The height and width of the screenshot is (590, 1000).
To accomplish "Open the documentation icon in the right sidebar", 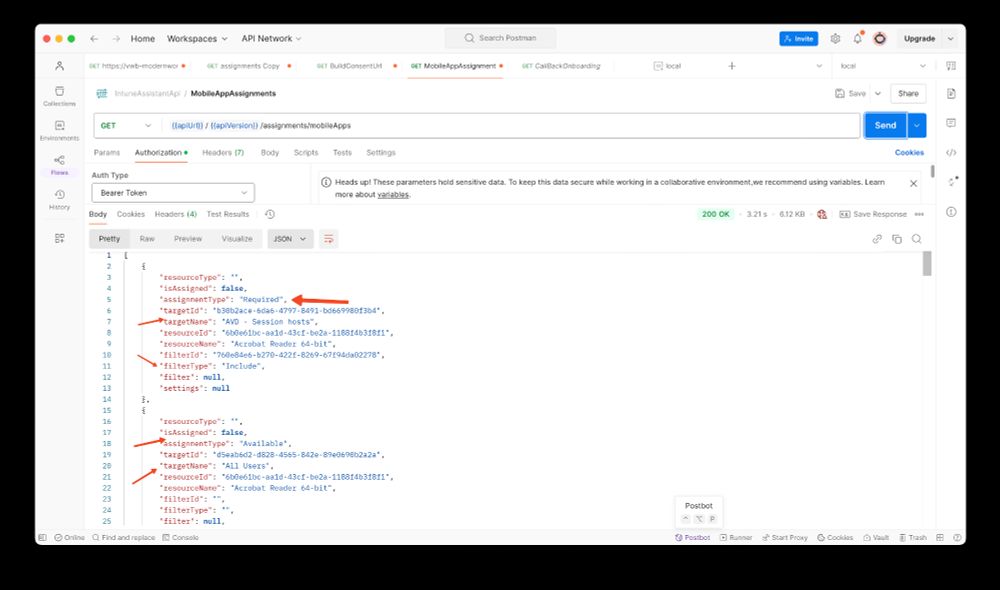I will click(951, 94).
